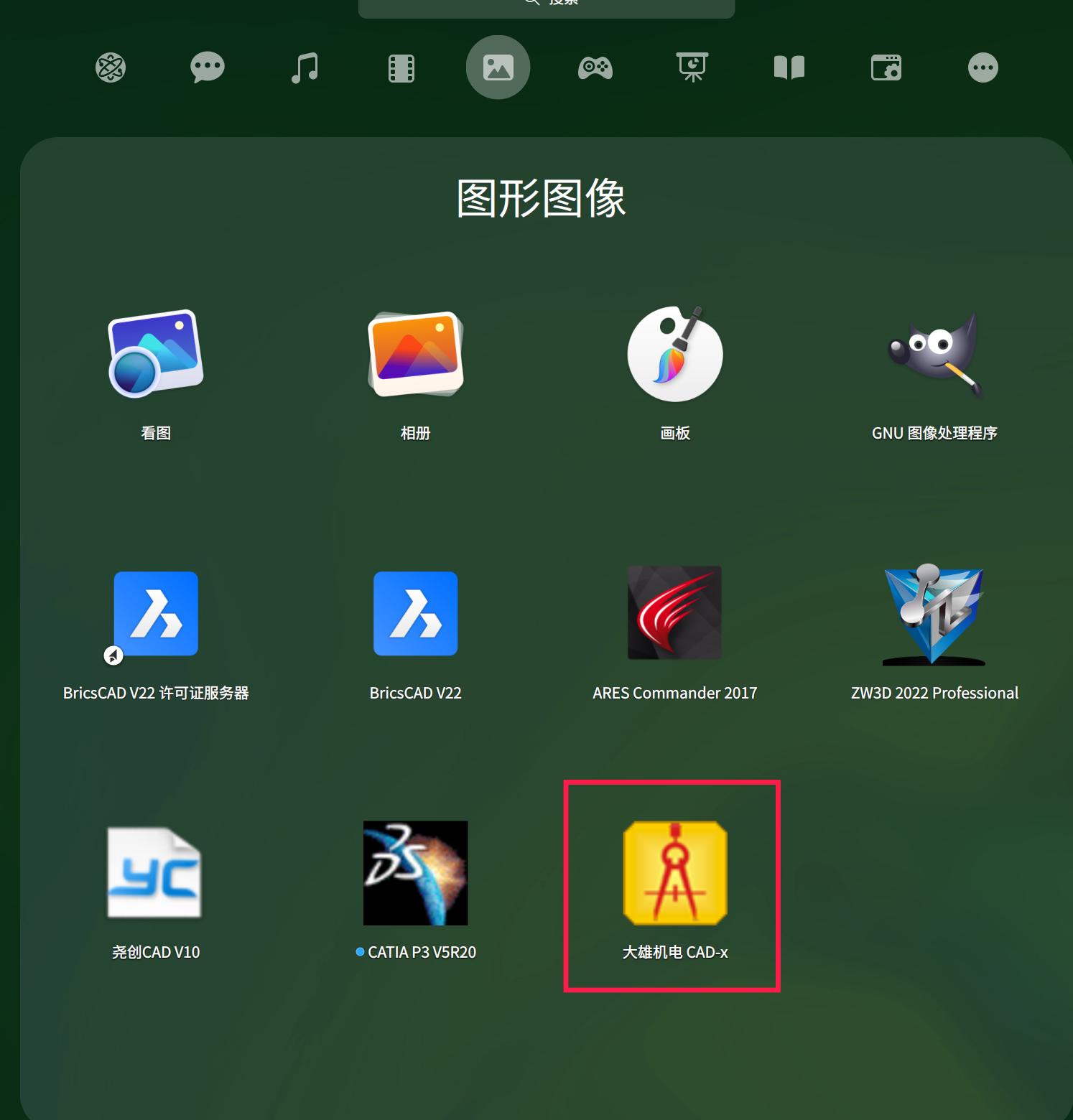1073x1120 pixels.
Task: Switch to the games apps category
Action: pos(595,67)
